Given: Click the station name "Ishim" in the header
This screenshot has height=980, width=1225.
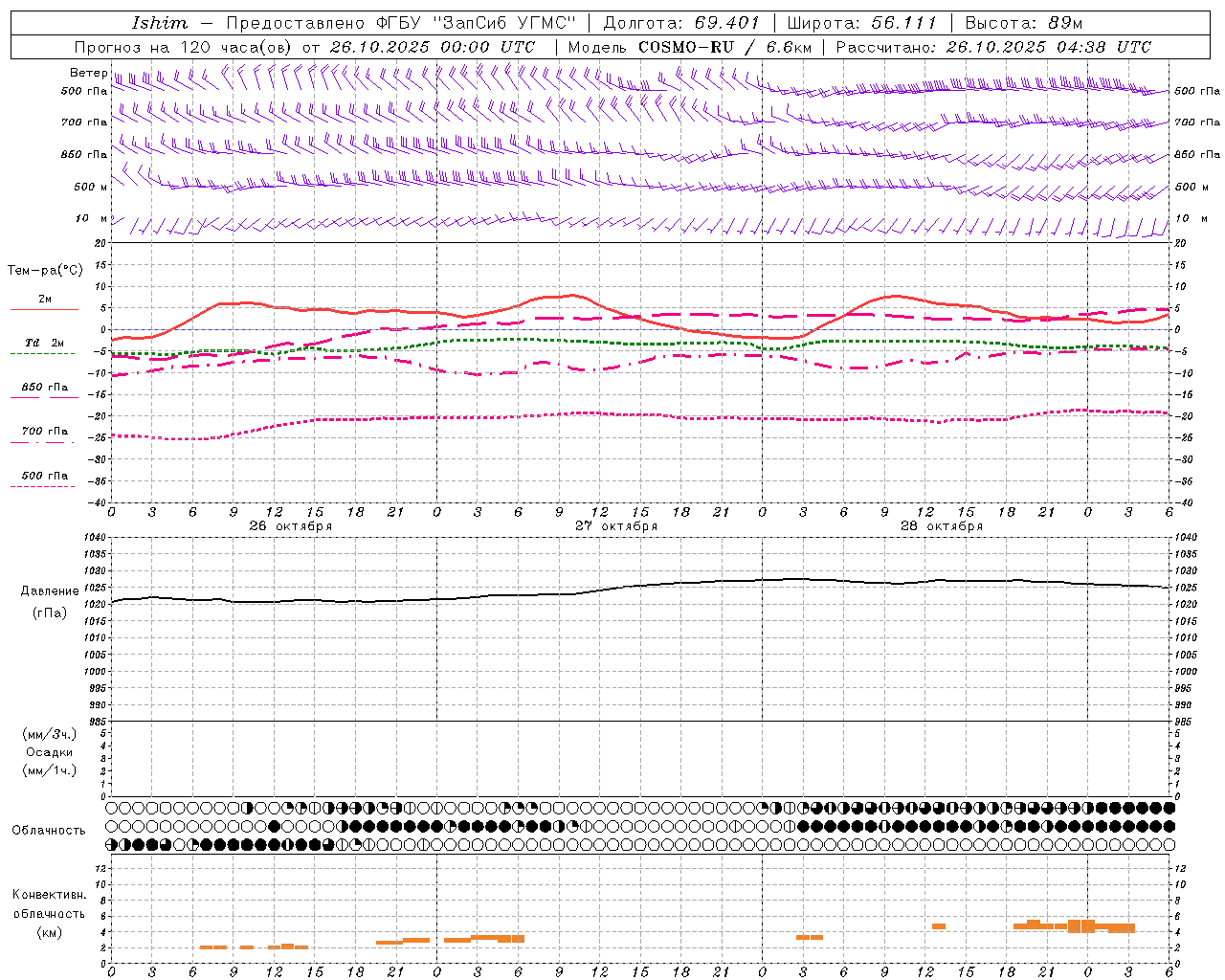Looking at the screenshot, I should [x=160, y=23].
